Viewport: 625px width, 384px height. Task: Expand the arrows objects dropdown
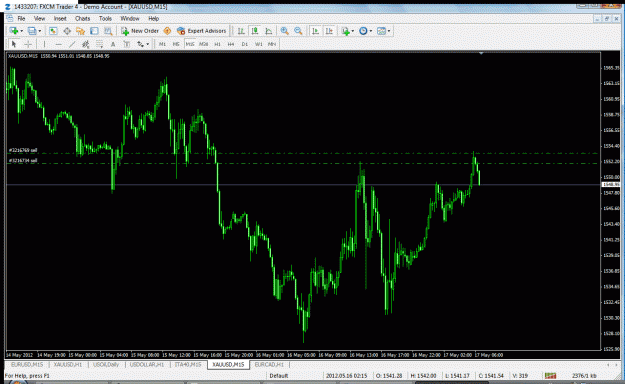pos(147,44)
